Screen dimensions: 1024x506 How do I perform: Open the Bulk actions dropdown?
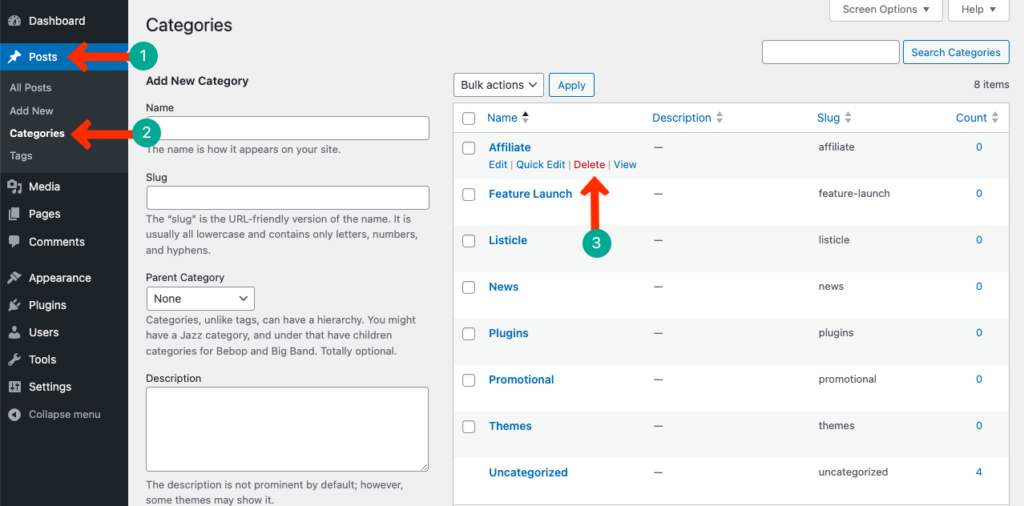(x=498, y=85)
